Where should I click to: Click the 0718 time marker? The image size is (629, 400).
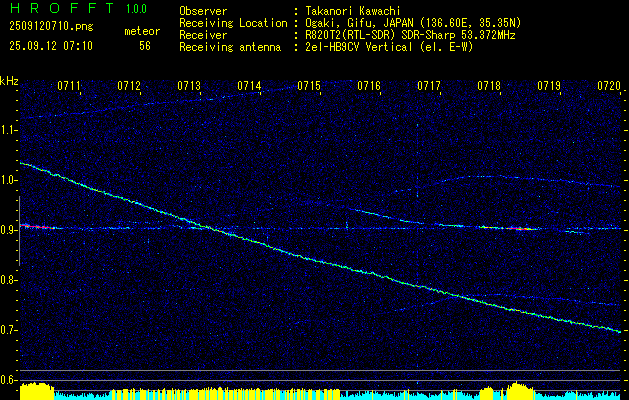pyautogui.click(x=489, y=86)
